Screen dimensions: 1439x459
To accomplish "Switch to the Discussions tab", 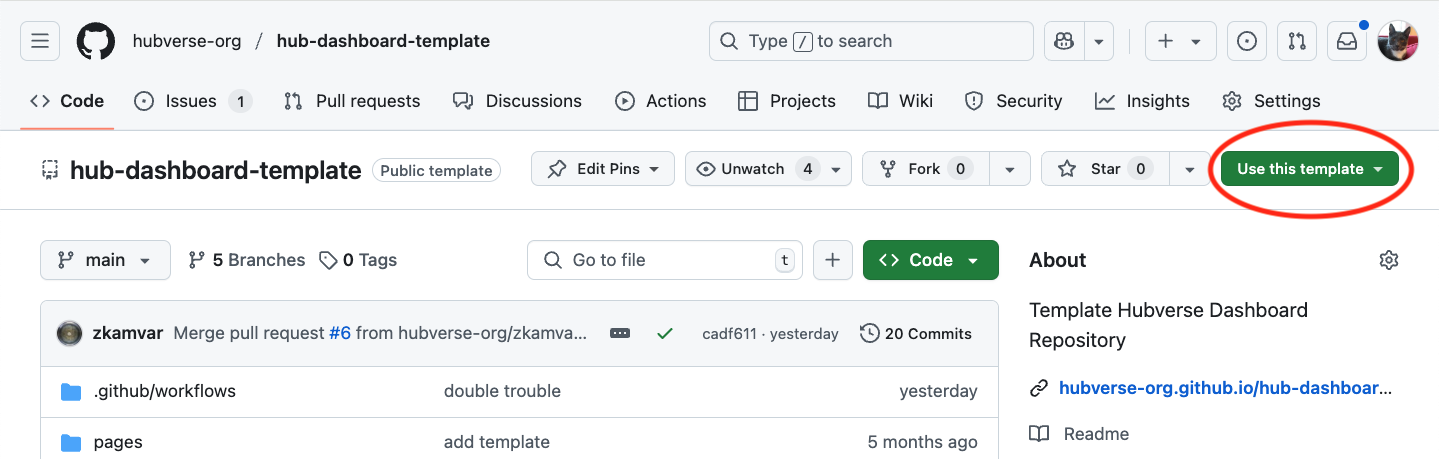I will (x=517, y=101).
